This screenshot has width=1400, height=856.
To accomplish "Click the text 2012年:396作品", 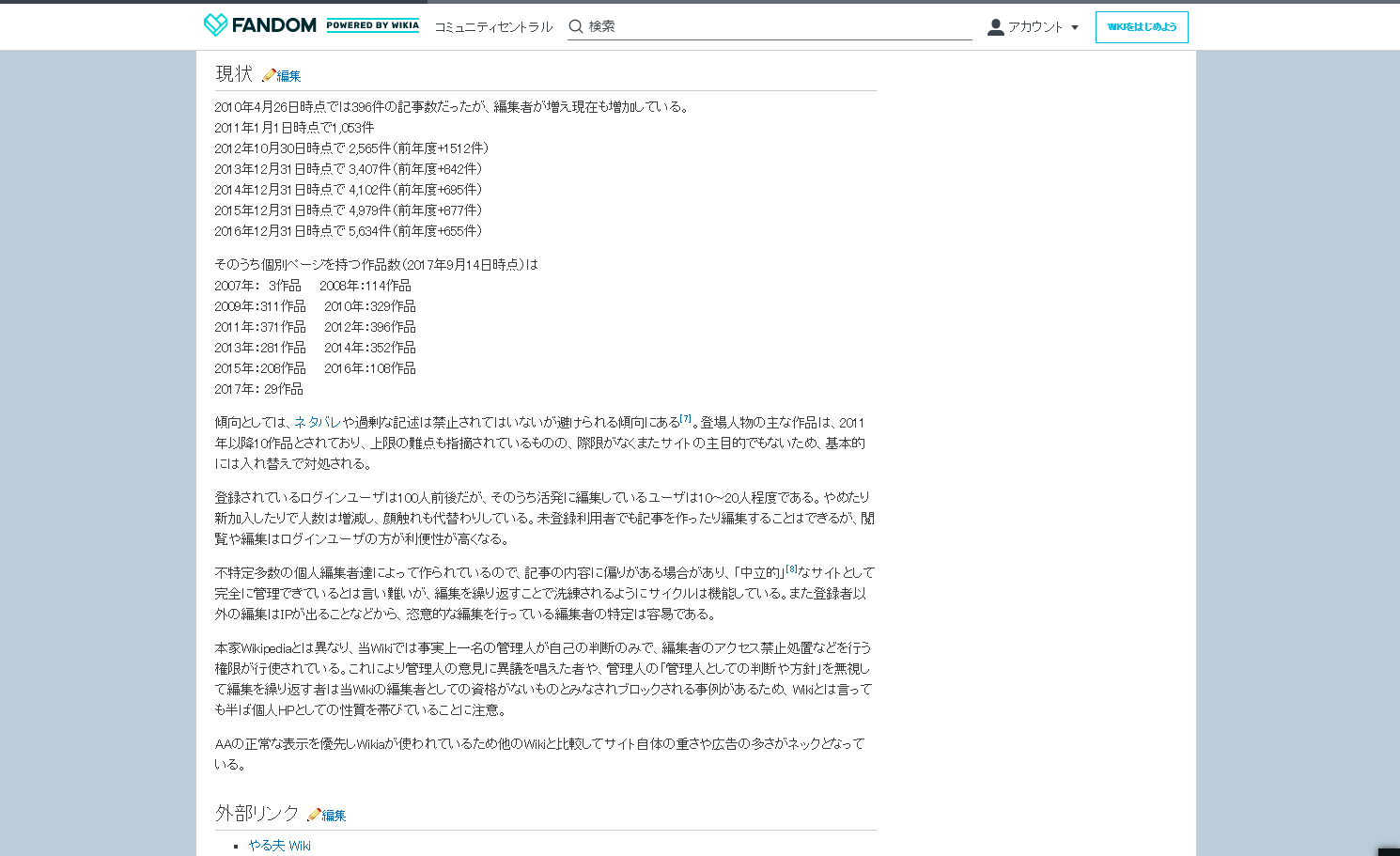I will coord(370,327).
